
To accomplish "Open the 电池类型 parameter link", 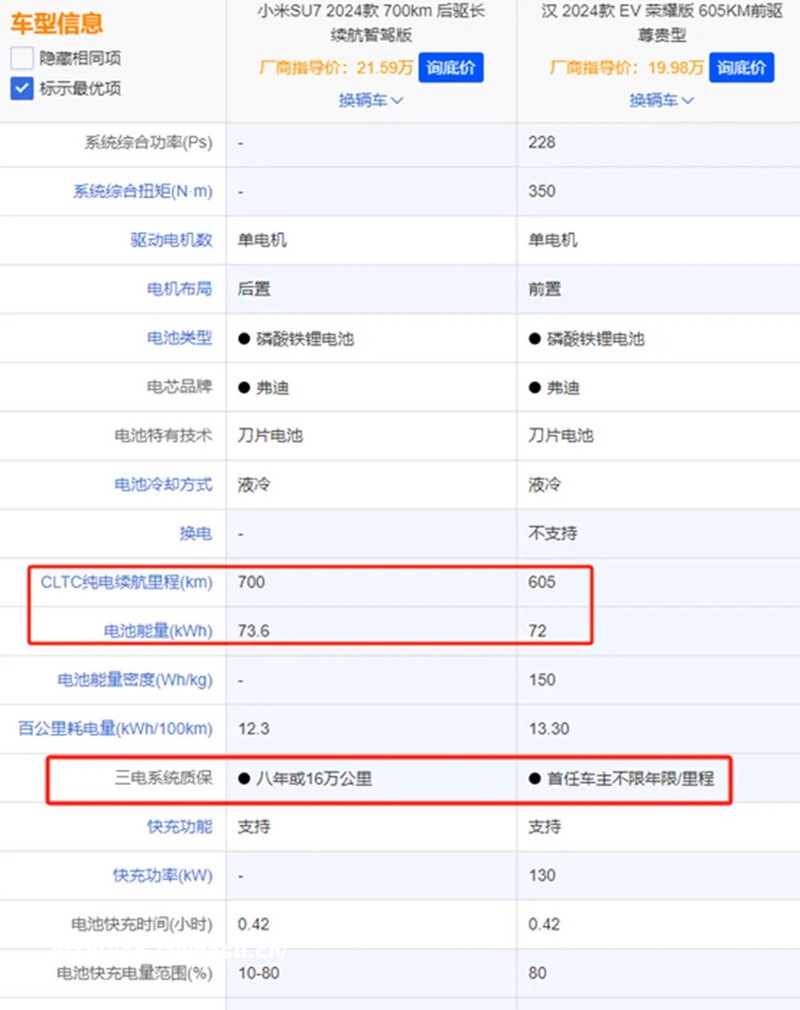I will tap(179, 338).
